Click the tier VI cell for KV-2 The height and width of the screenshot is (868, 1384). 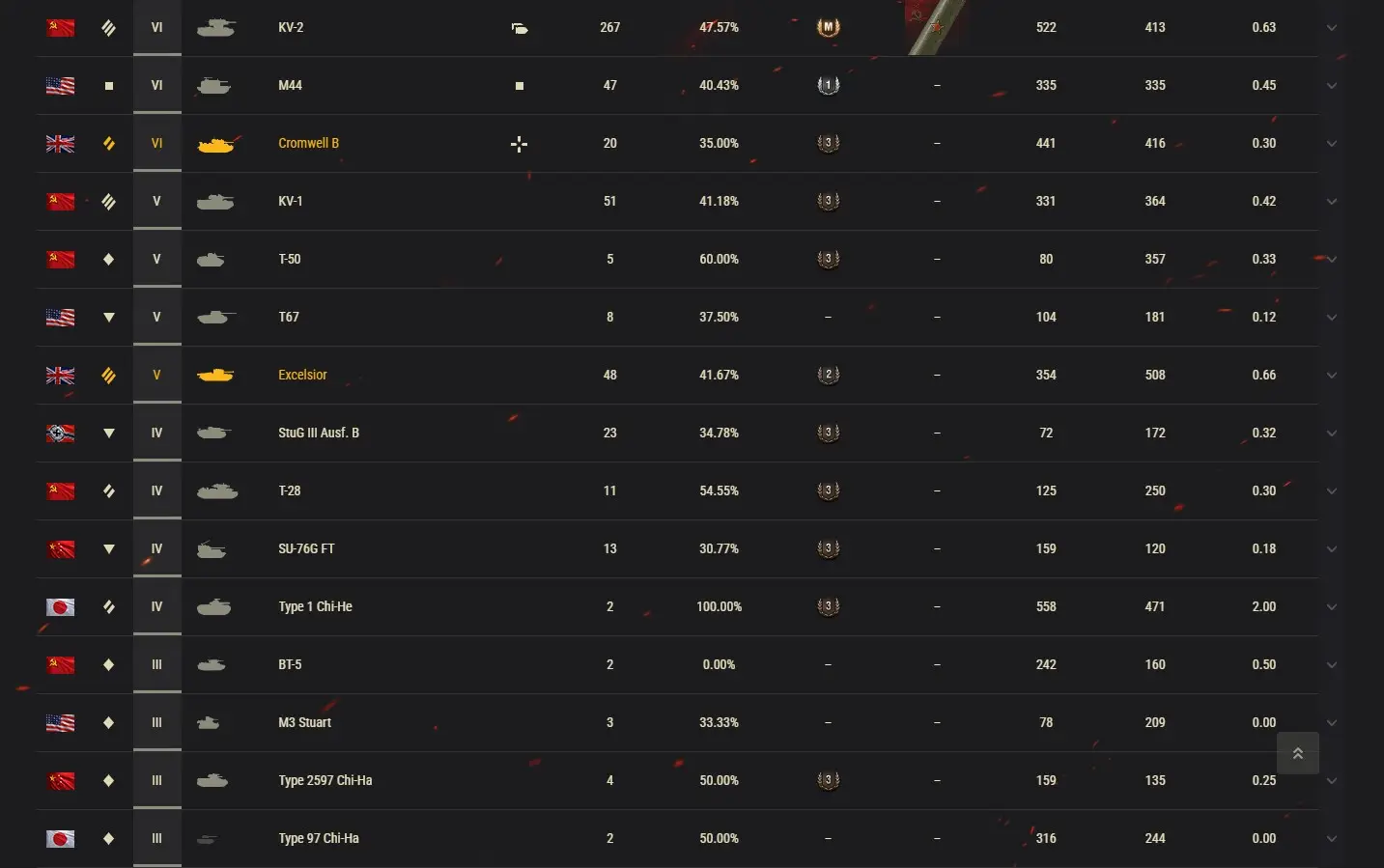(x=156, y=28)
